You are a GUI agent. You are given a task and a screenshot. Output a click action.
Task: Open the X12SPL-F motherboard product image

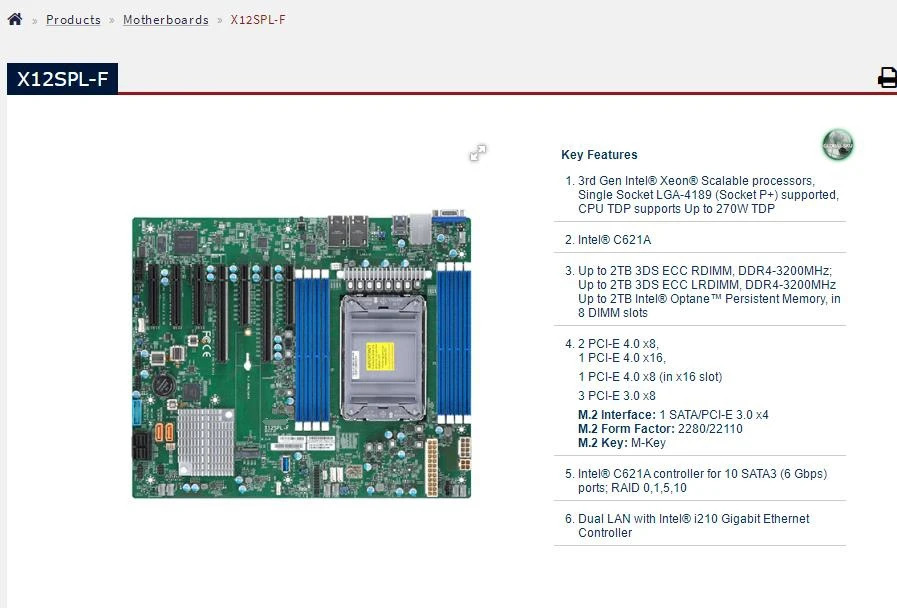point(302,355)
